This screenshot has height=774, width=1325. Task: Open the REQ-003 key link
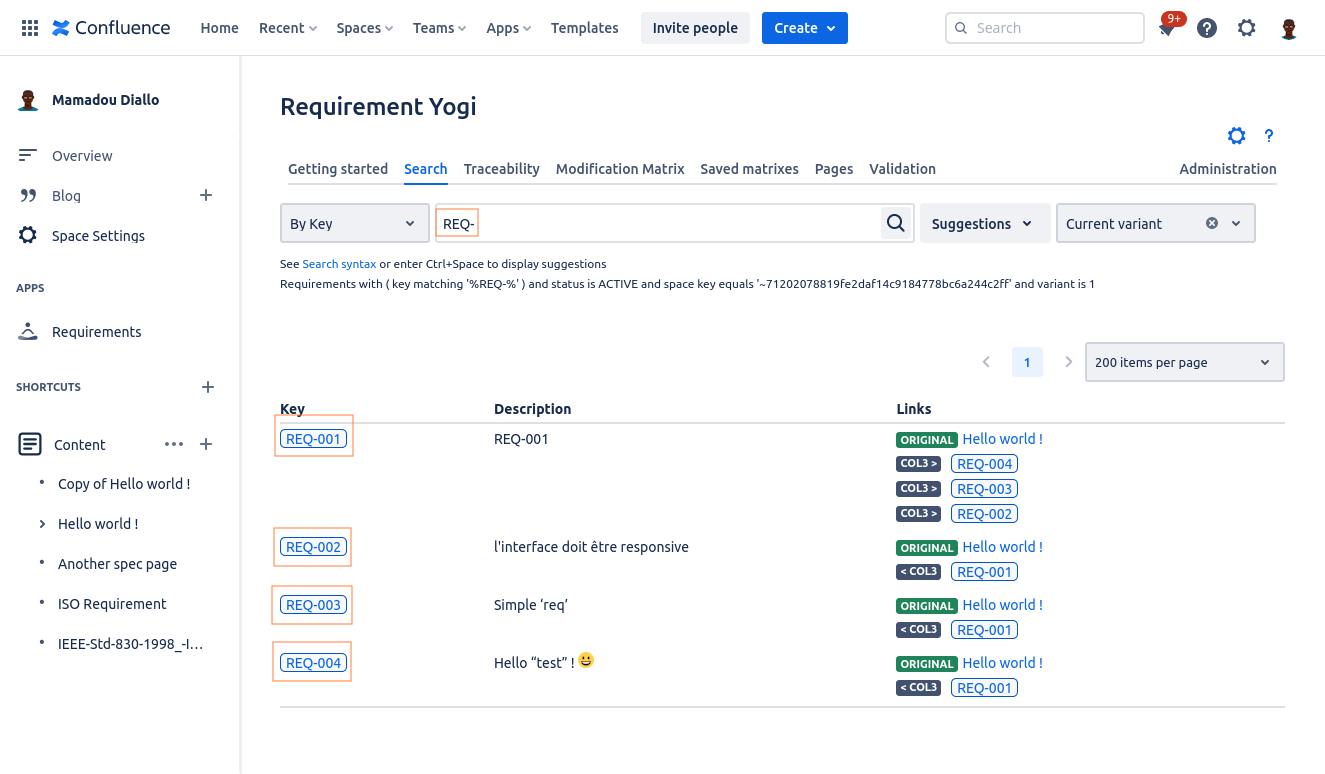(x=314, y=605)
